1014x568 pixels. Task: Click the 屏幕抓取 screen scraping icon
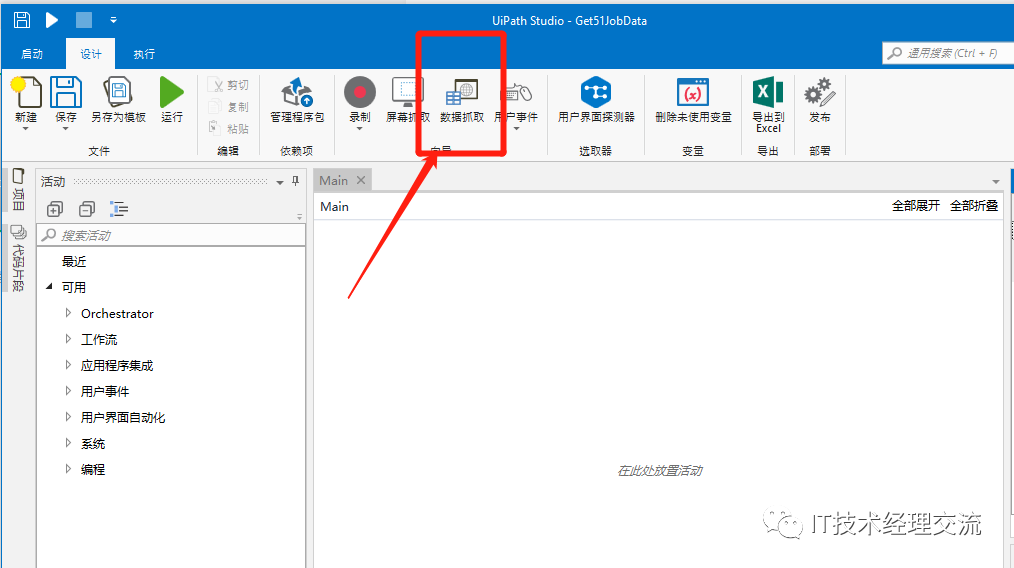(x=407, y=93)
